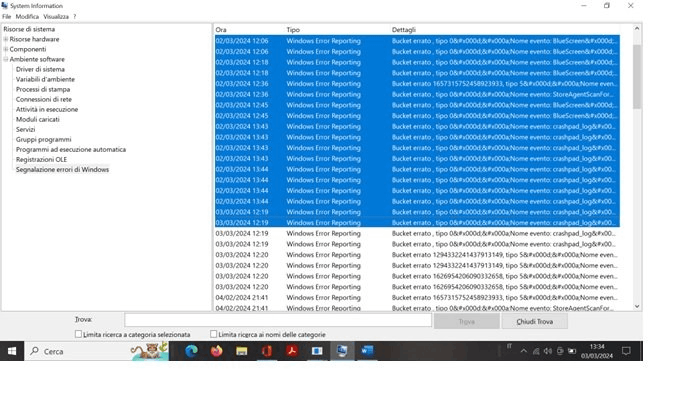The width and height of the screenshot is (680, 414).
Task: Select Attività in esecuzione
Action: tap(47, 109)
